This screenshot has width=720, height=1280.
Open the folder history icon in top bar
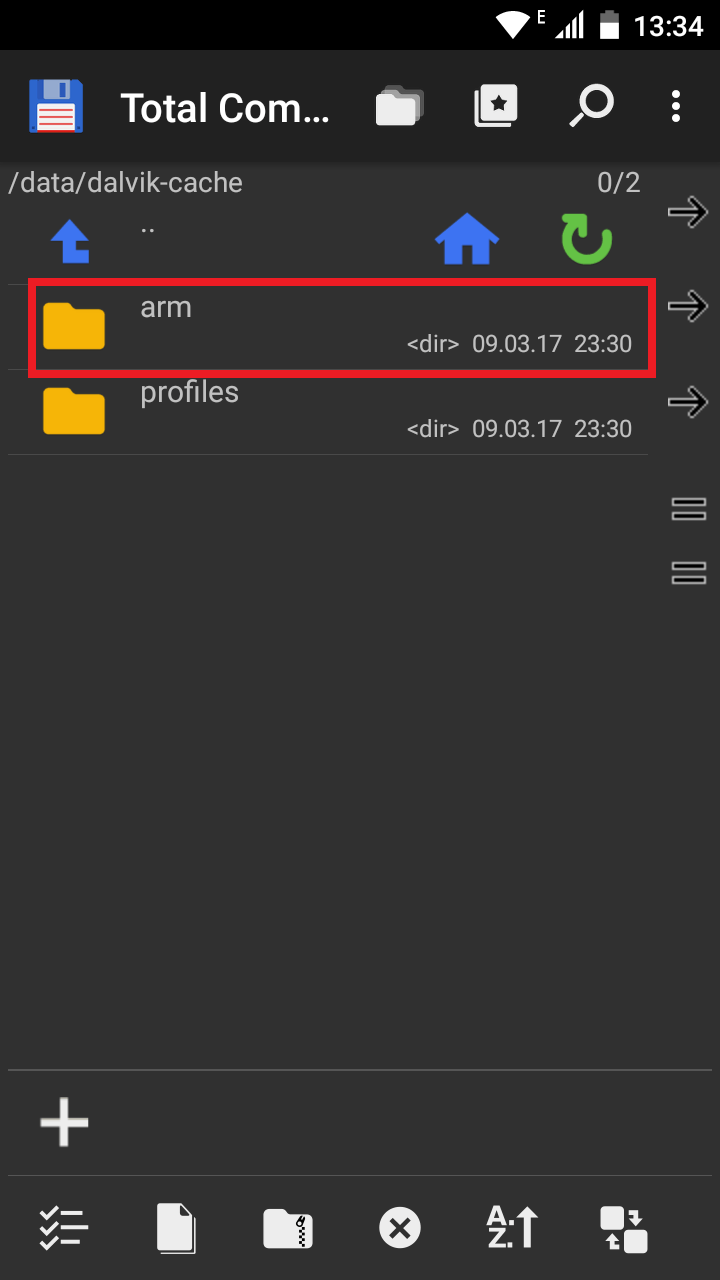click(399, 106)
